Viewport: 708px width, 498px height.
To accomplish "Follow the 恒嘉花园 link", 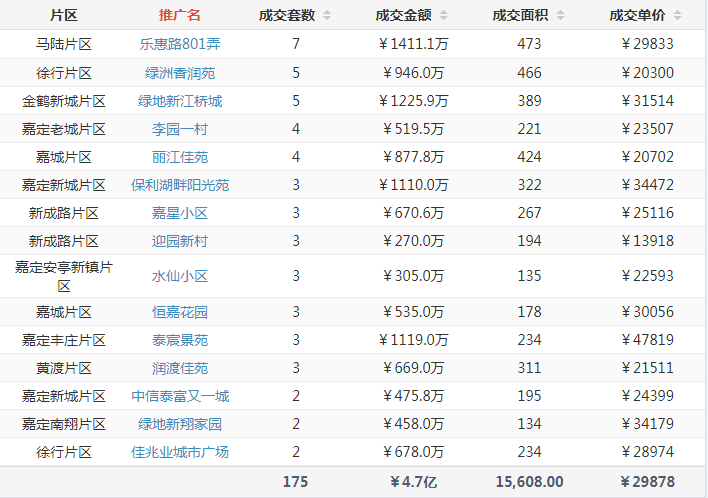I will [x=180, y=312].
